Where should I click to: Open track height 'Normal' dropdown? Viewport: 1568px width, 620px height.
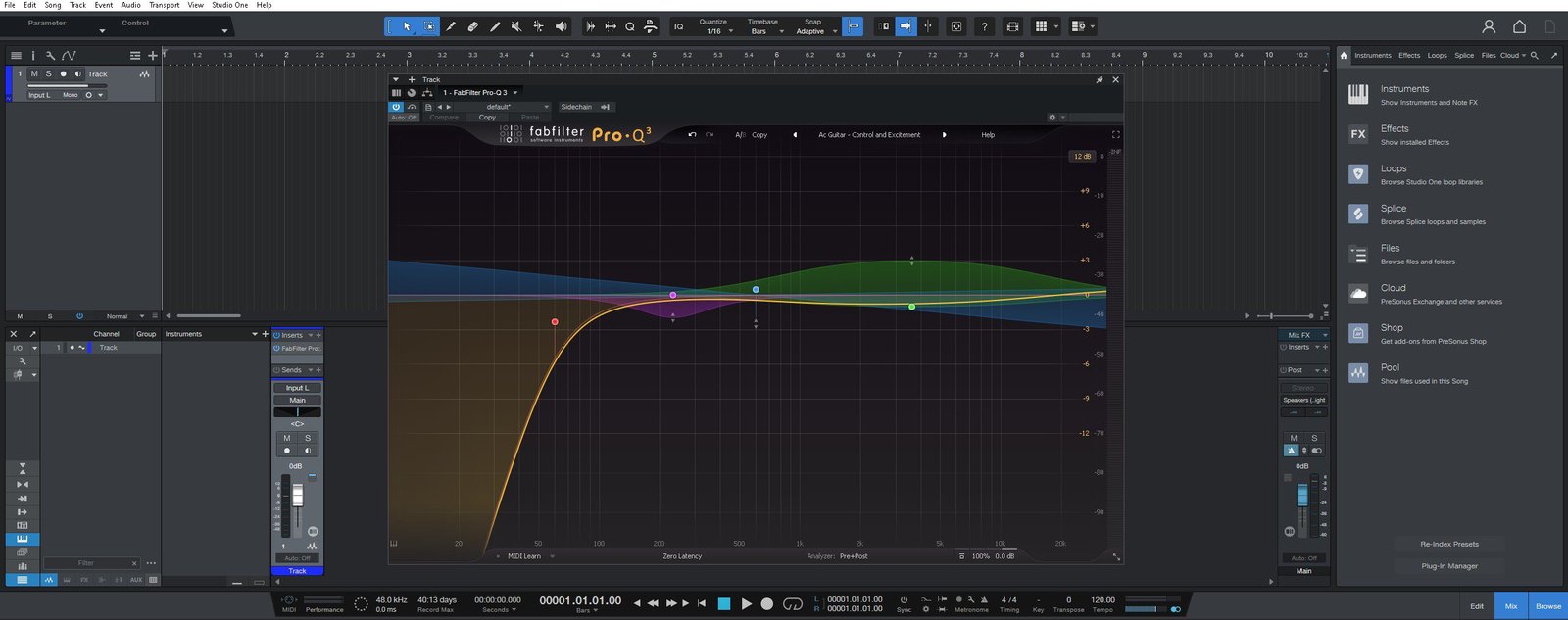[x=122, y=316]
